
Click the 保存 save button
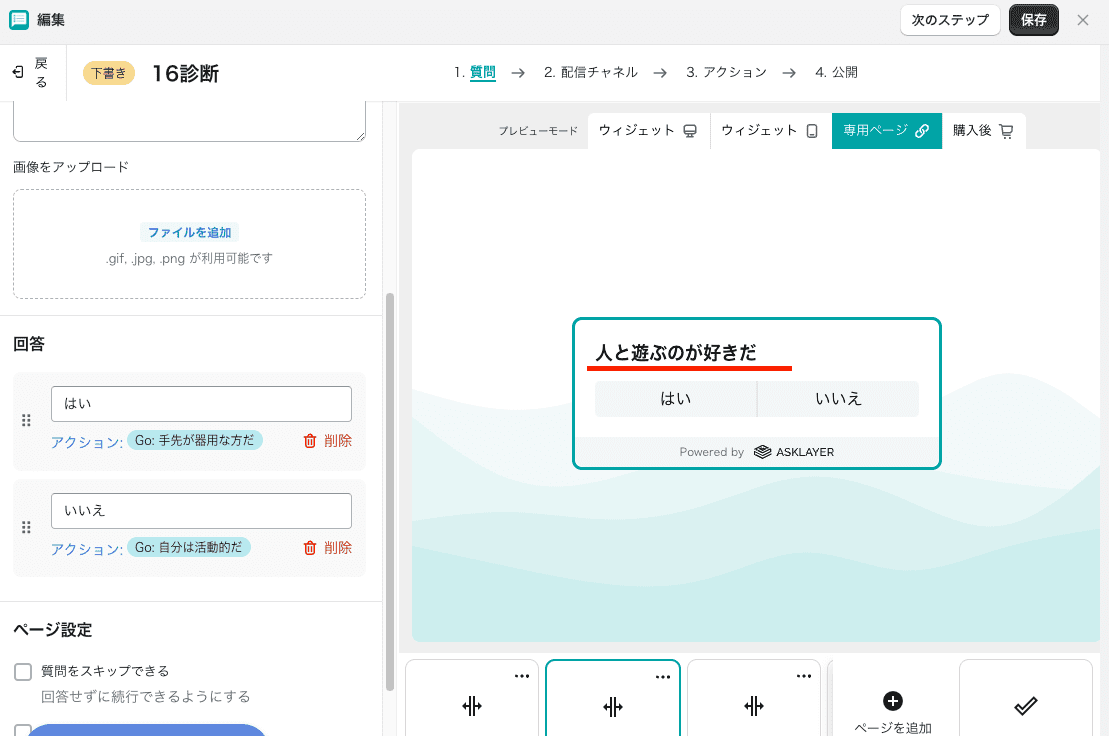click(1033, 19)
